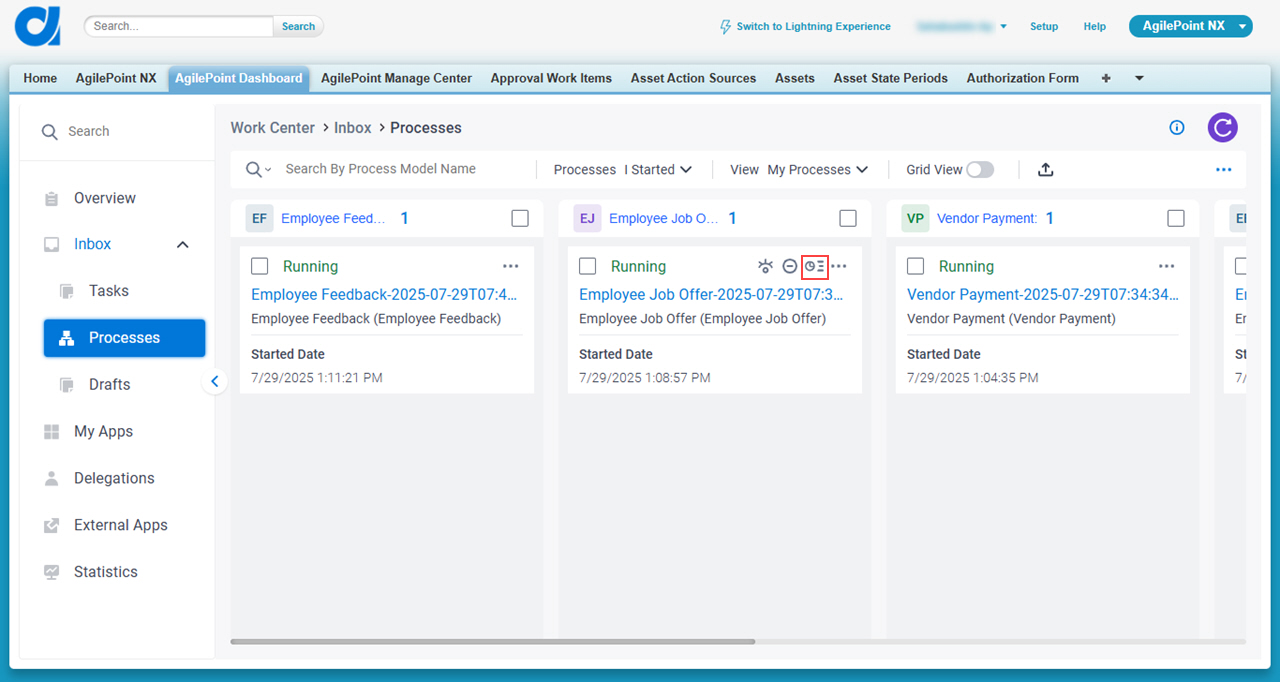The height and width of the screenshot is (682, 1280).
Task: Open the blue toolbar ellipsis menu
Action: 1223,170
